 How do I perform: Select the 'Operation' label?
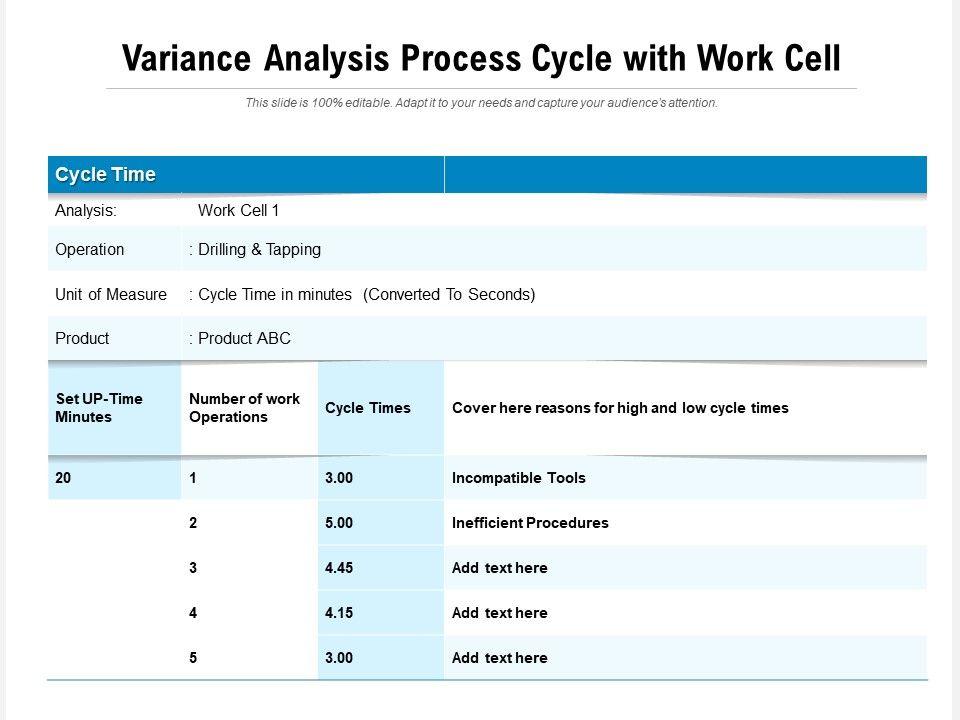pos(89,250)
